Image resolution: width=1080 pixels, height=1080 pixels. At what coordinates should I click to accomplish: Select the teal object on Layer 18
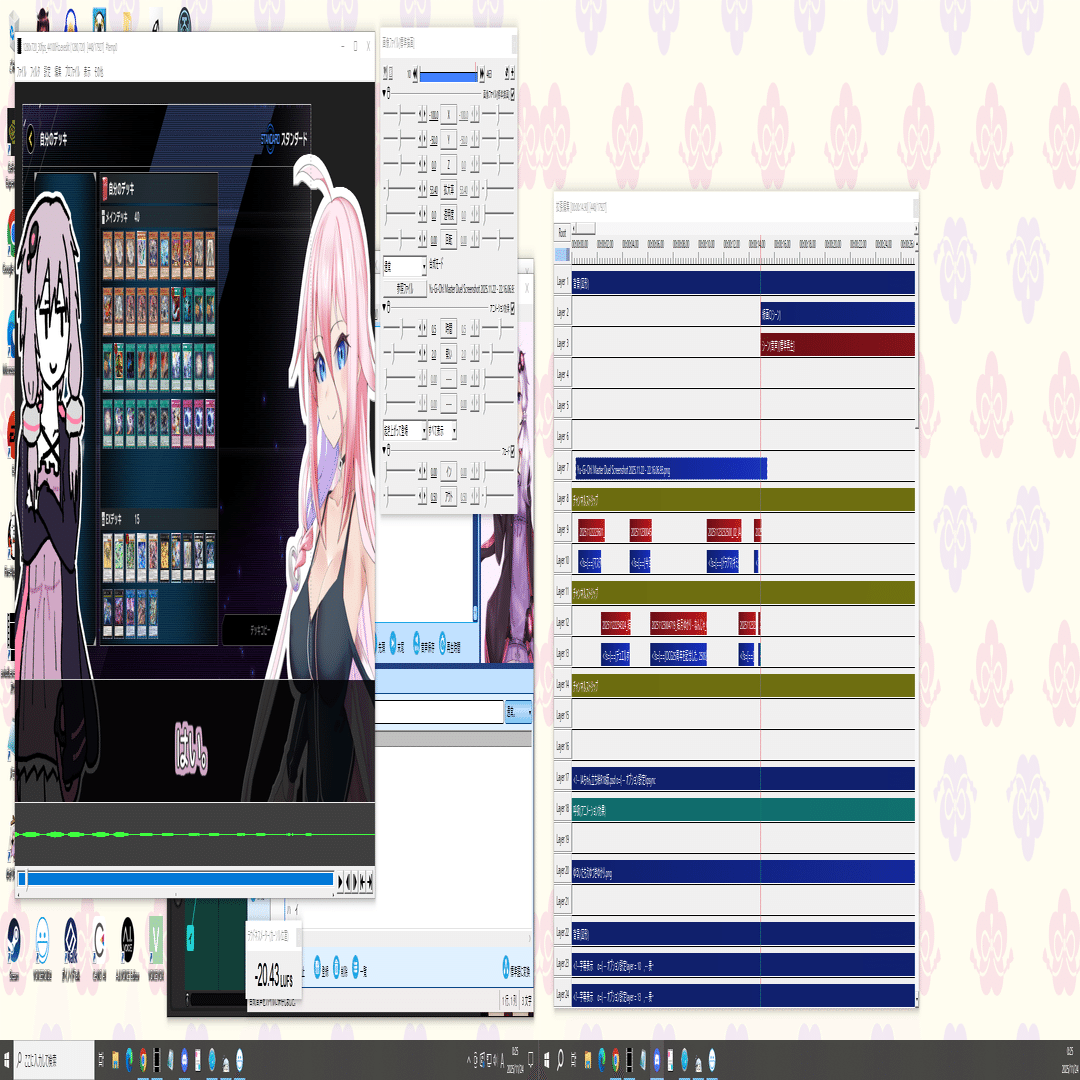[x=743, y=810]
